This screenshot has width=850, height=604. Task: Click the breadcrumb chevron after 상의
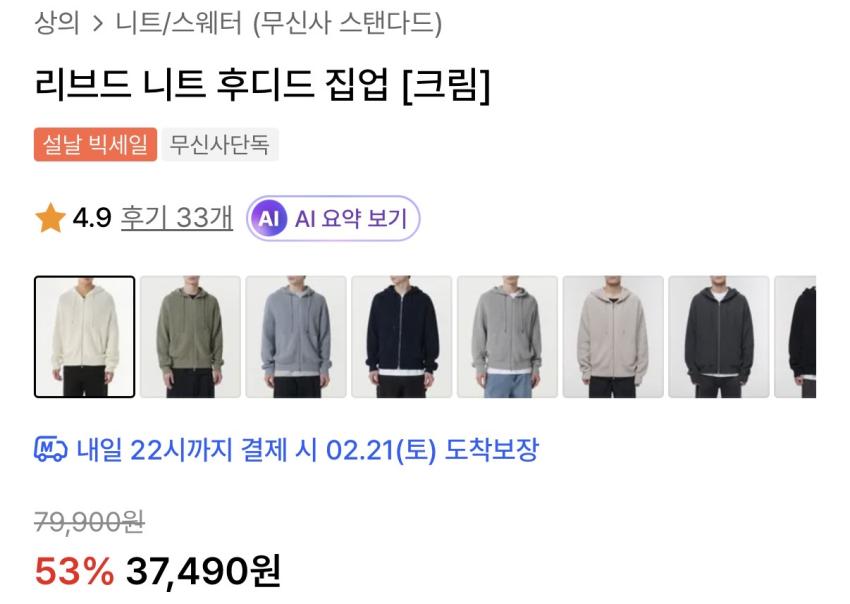98,23
